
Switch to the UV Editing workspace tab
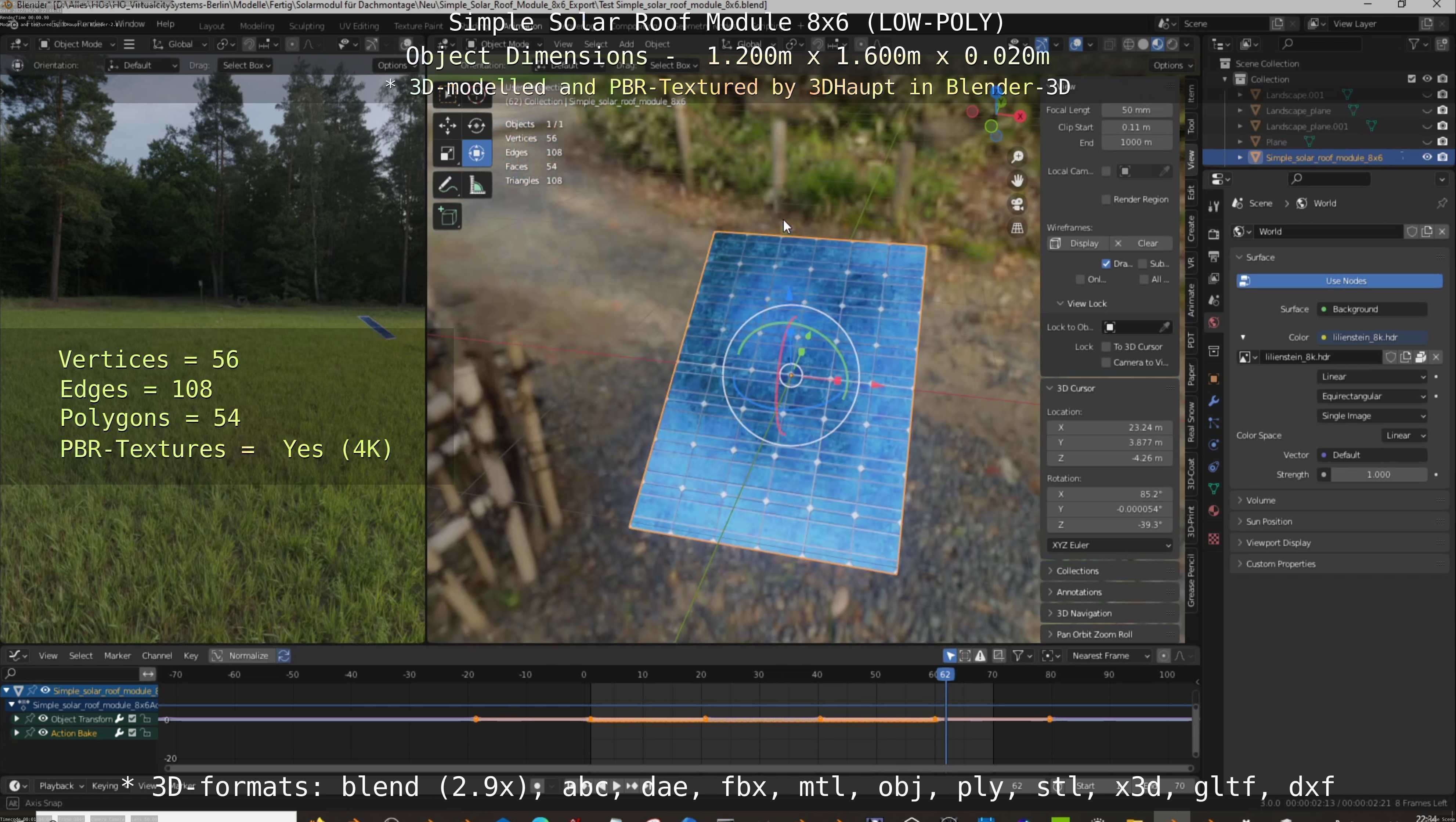(358, 26)
